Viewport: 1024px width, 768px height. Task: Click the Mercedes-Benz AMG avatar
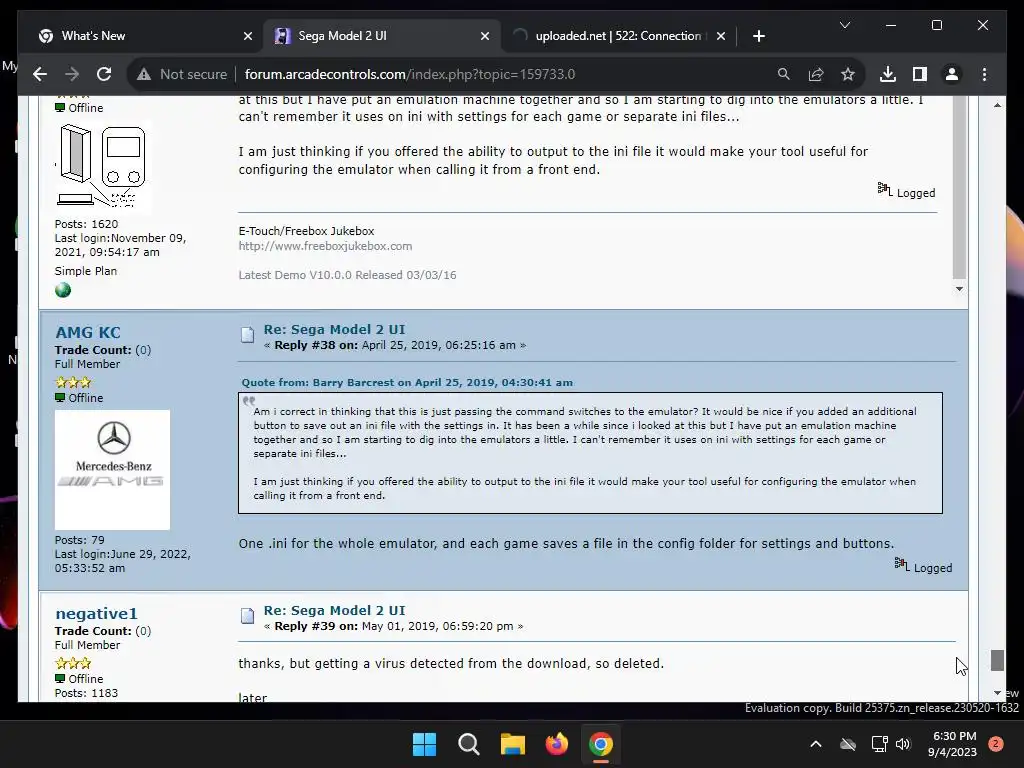point(112,470)
